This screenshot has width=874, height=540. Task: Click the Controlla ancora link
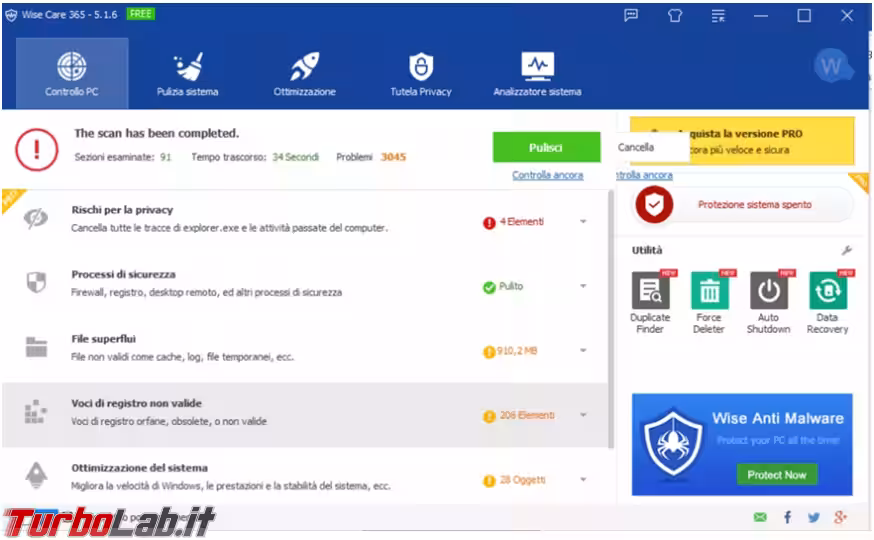[x=547, y=175]
